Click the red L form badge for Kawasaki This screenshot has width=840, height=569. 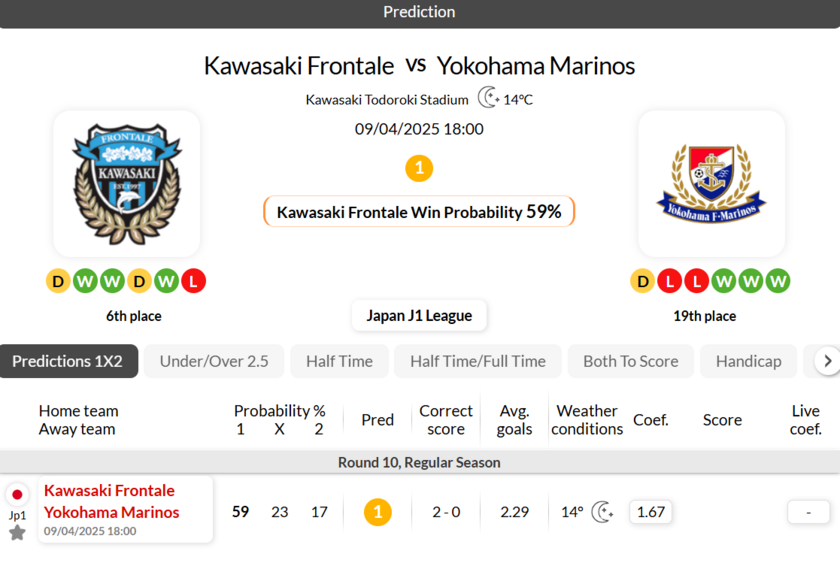[x=194, y=281]
